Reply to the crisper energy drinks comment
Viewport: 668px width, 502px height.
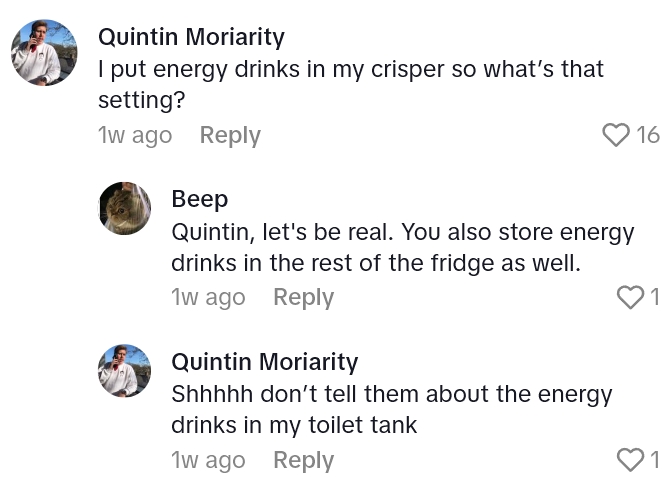click(230, 135)
